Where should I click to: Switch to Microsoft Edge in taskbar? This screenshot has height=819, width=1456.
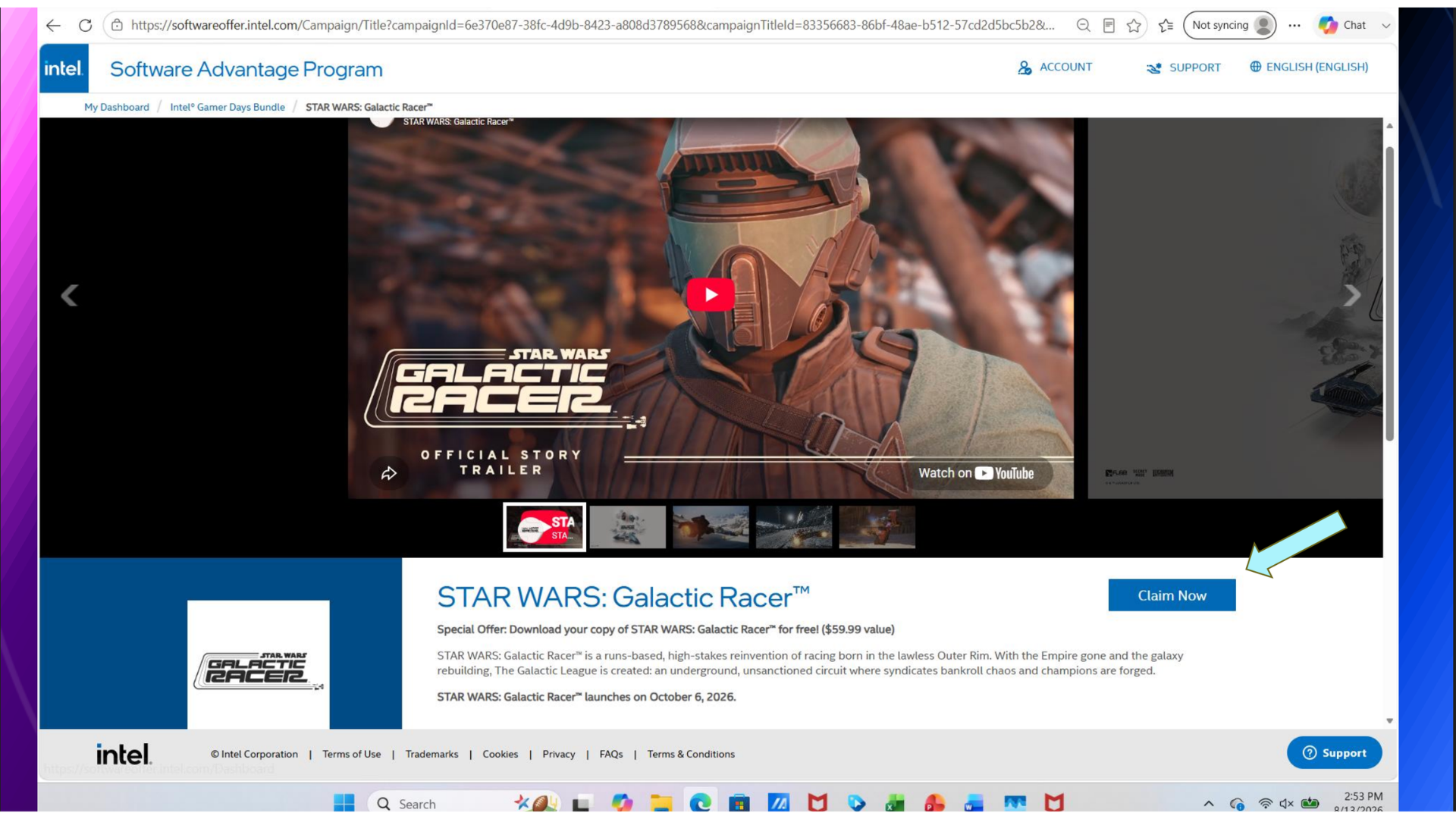700,803
